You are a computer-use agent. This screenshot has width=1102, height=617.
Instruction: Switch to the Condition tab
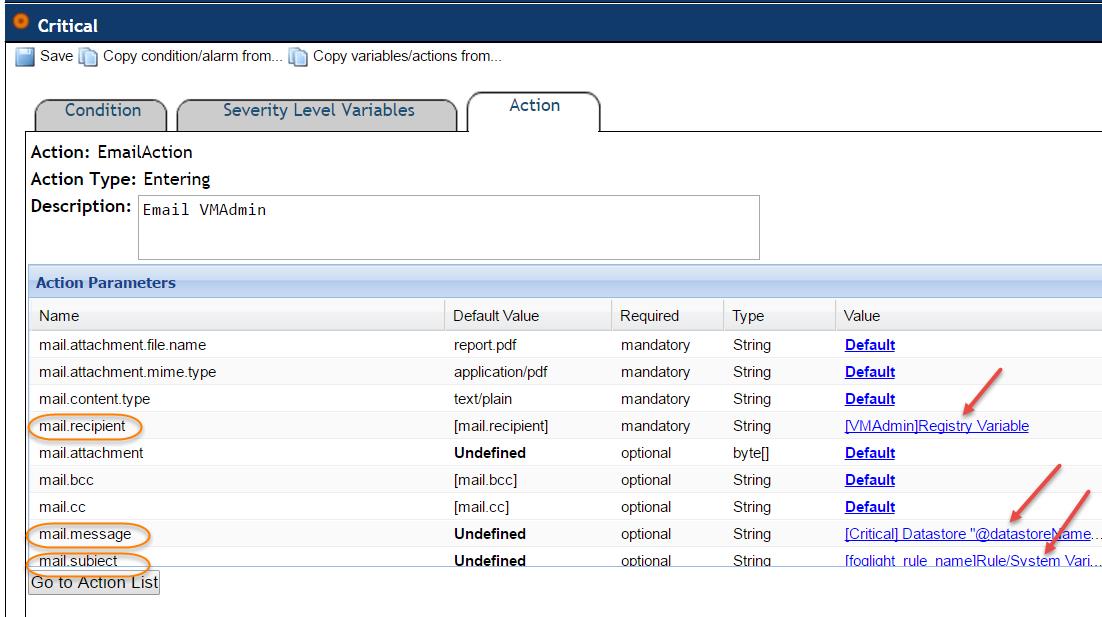(102, 111)
